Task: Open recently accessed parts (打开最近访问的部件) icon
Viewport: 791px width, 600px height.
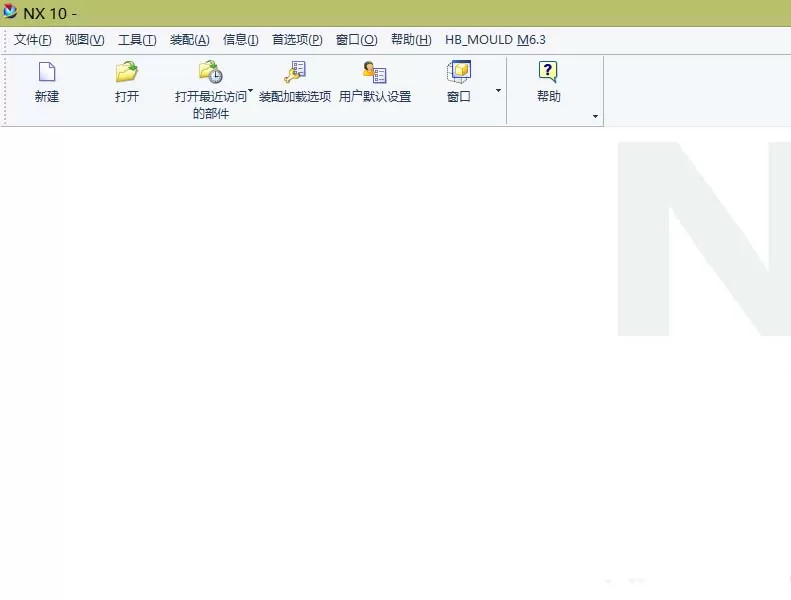Action: point(210,72)
